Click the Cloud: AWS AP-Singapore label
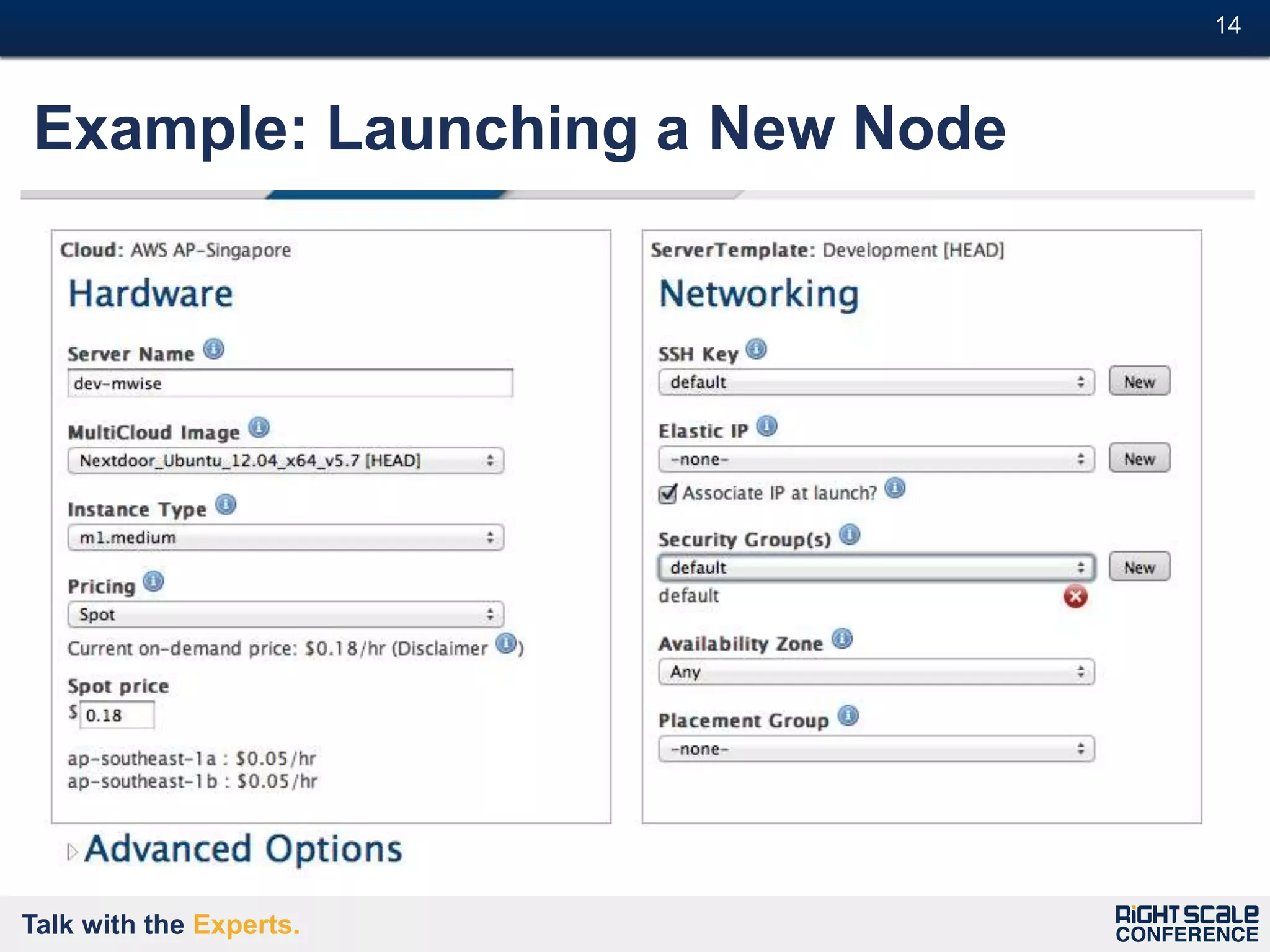Image resolution: width=1270 pixels, height=952 pixels. [175, 250]
